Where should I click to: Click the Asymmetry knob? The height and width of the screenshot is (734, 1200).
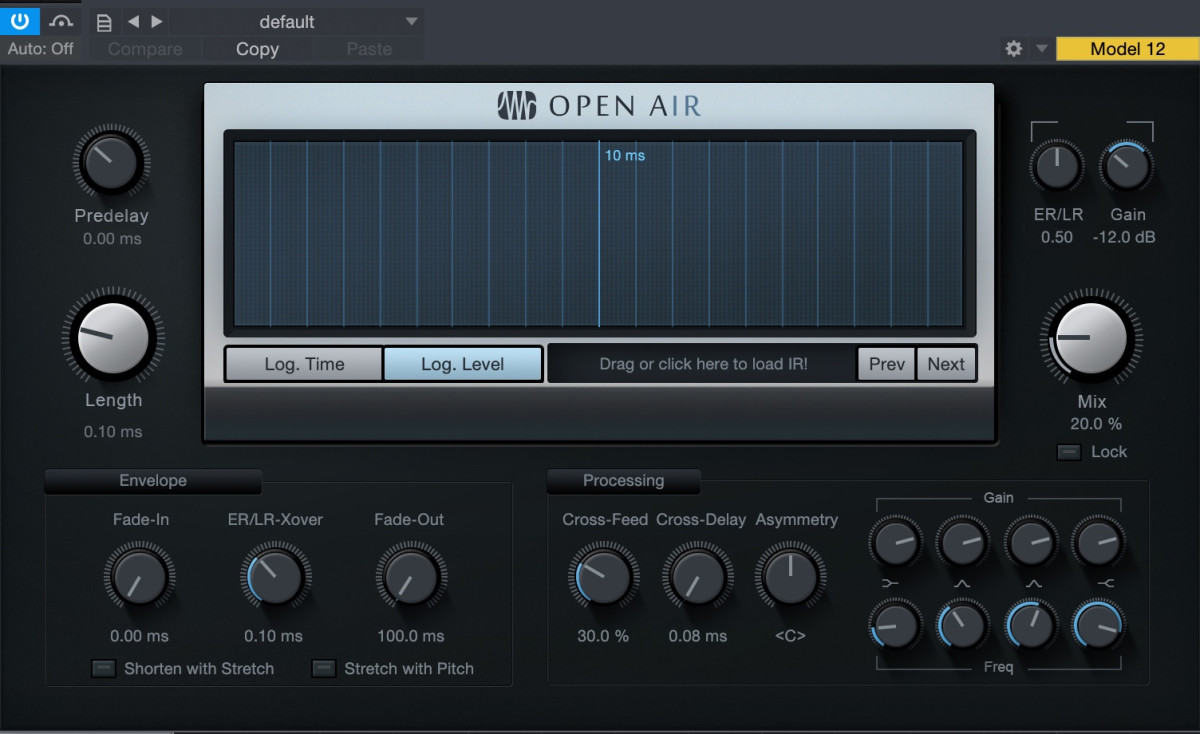790,577
